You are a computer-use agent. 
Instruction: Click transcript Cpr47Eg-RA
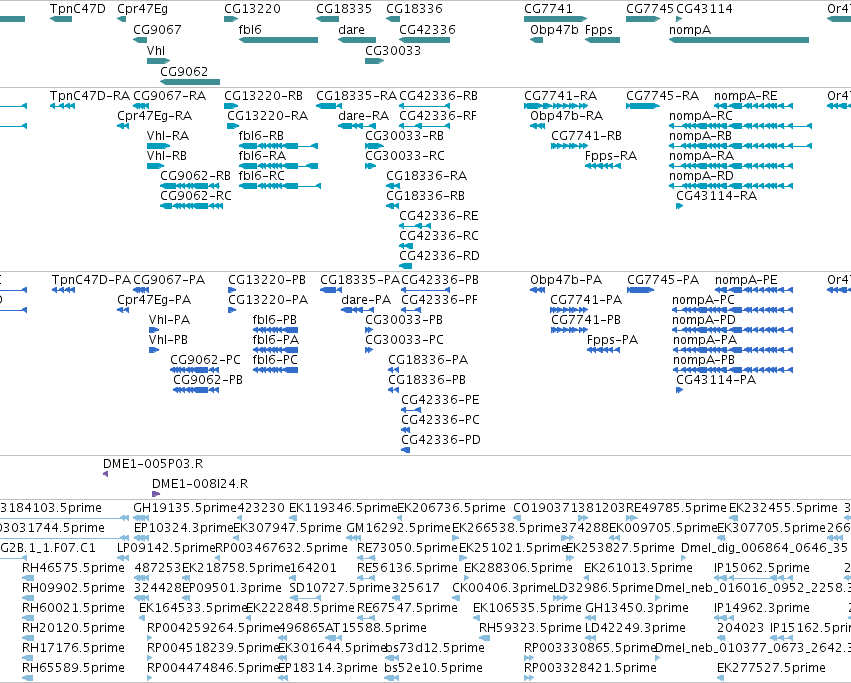coord(155,116)
